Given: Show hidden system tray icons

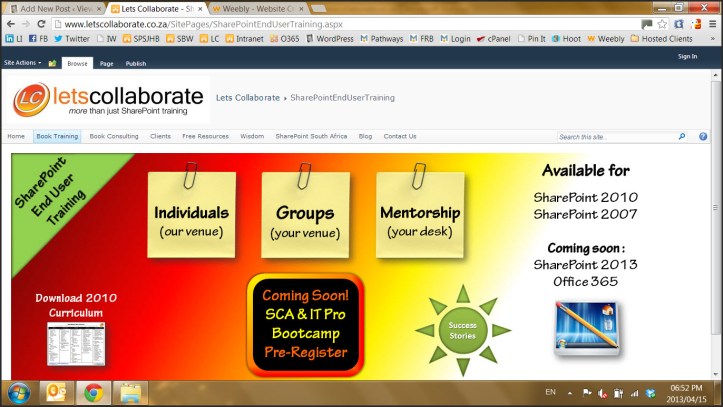Looking at the screenshot, I should 571,392.
